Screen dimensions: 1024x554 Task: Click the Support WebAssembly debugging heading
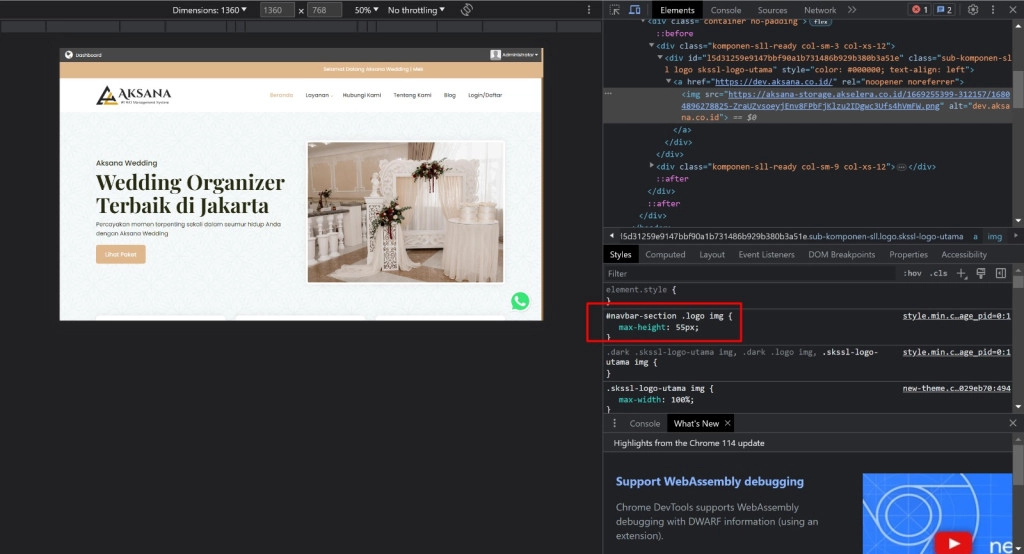710,481
